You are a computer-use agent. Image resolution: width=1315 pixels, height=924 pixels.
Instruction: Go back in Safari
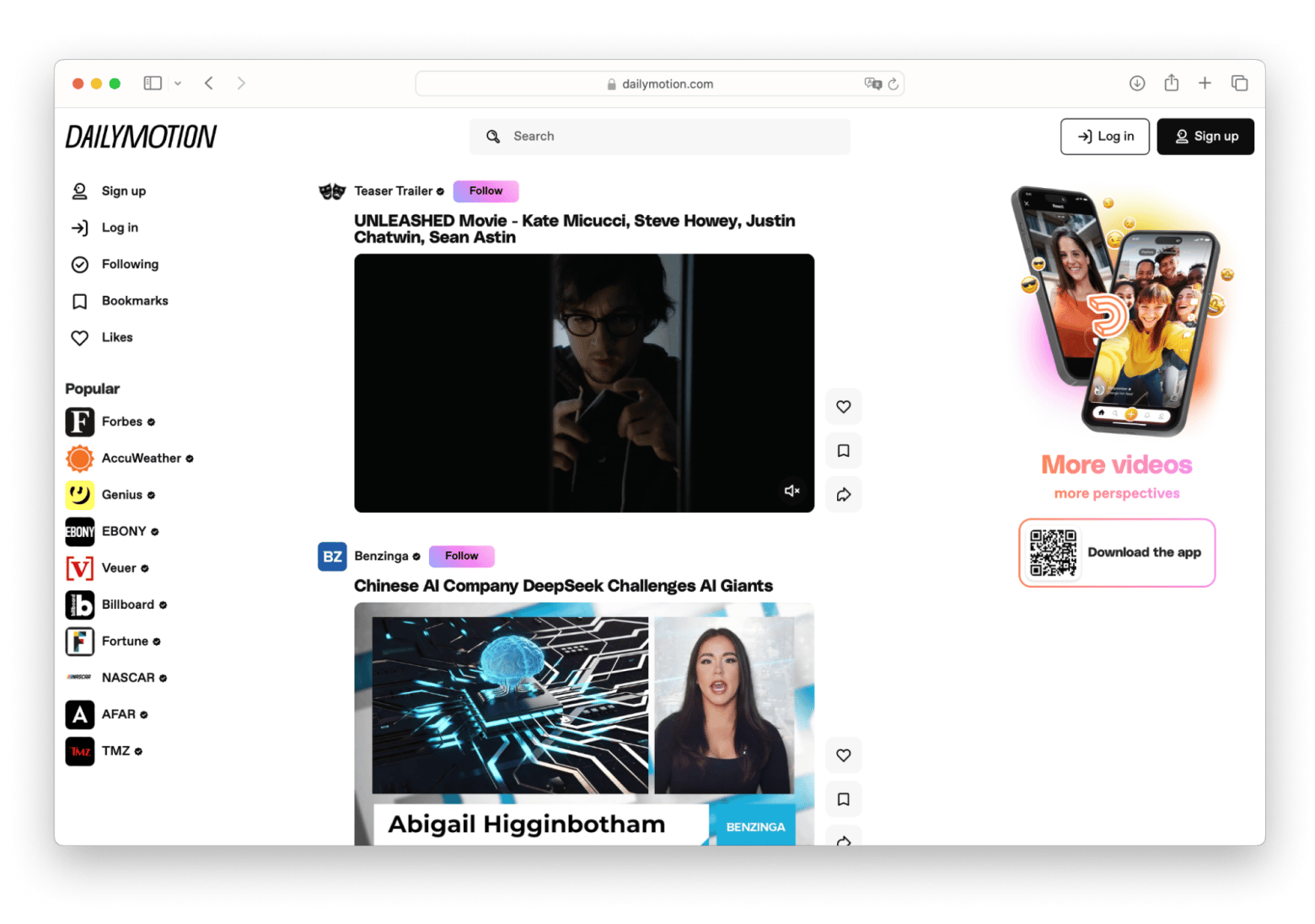[x=209, y=83]
